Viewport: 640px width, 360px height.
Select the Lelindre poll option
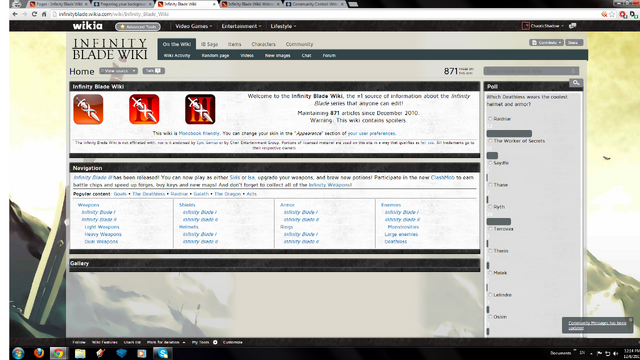coord(490,295)
